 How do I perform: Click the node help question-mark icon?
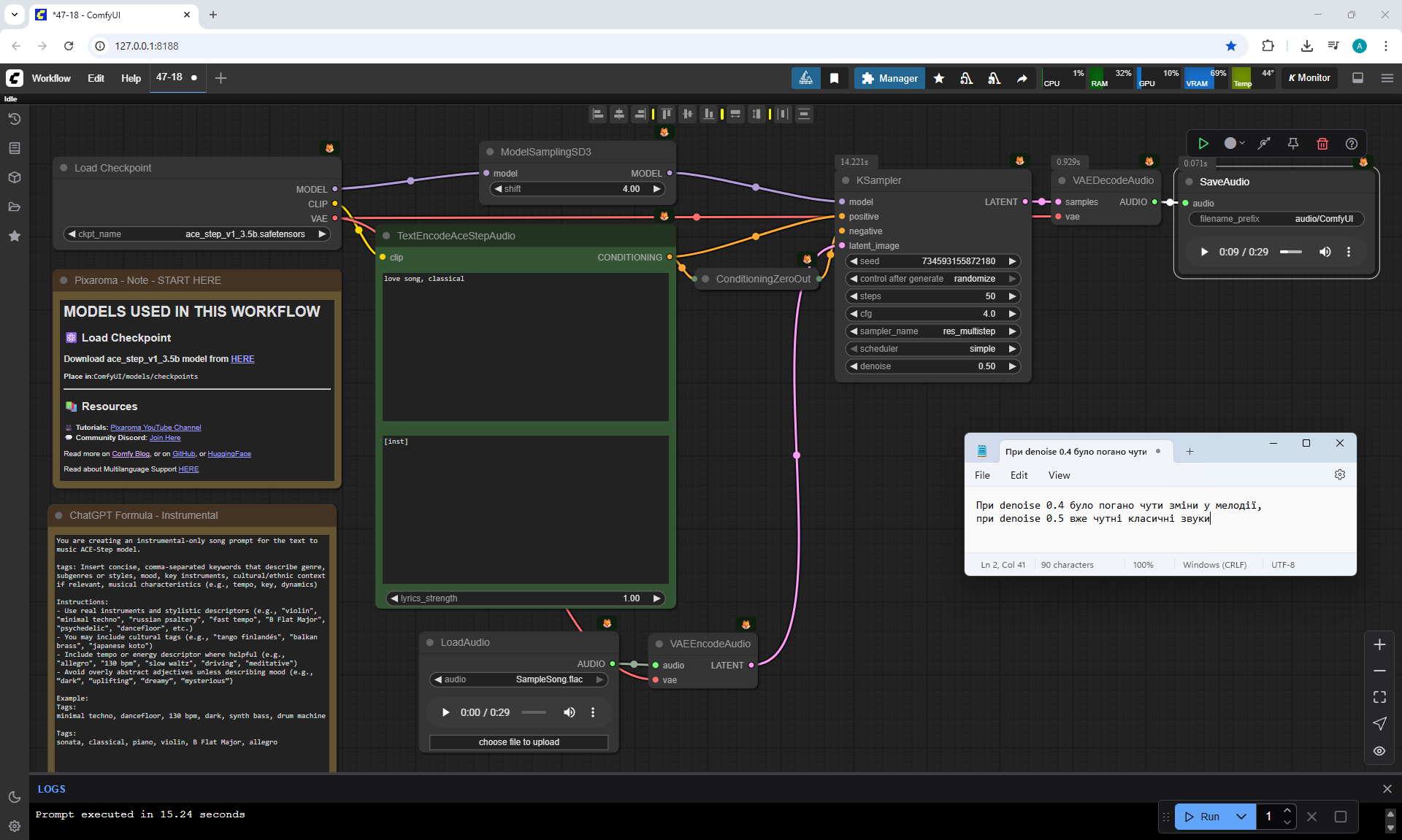click(1351, 144)
